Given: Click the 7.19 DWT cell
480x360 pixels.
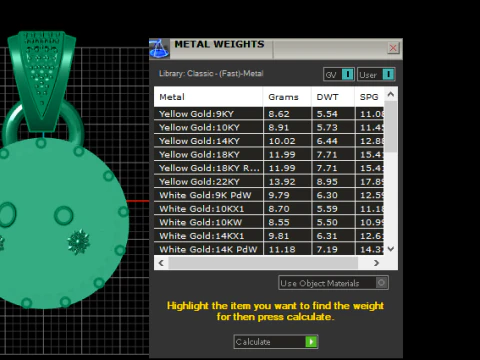Looking at the screenshot, I should tap(333, 249).
